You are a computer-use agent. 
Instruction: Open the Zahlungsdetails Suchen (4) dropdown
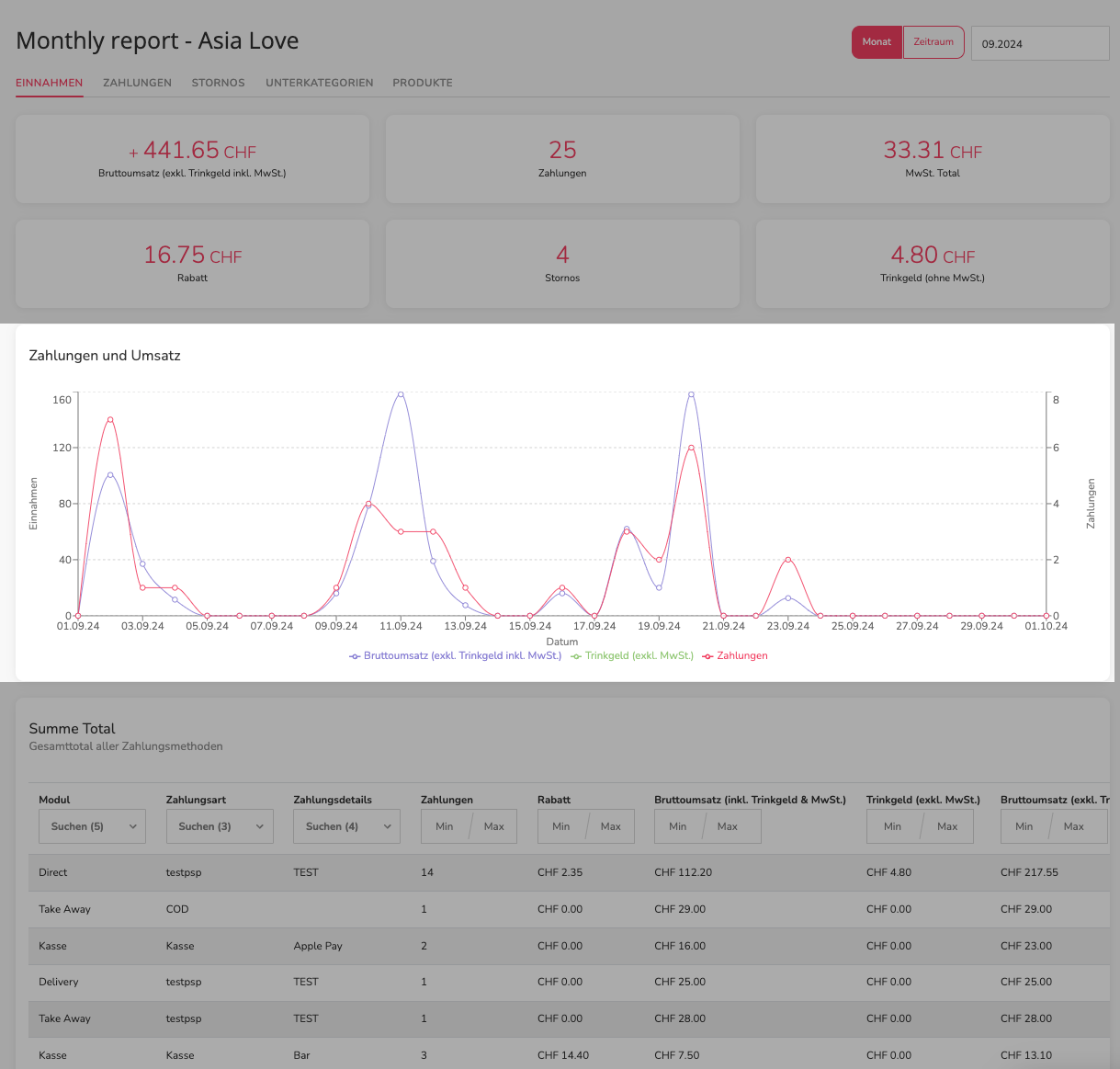347,826
